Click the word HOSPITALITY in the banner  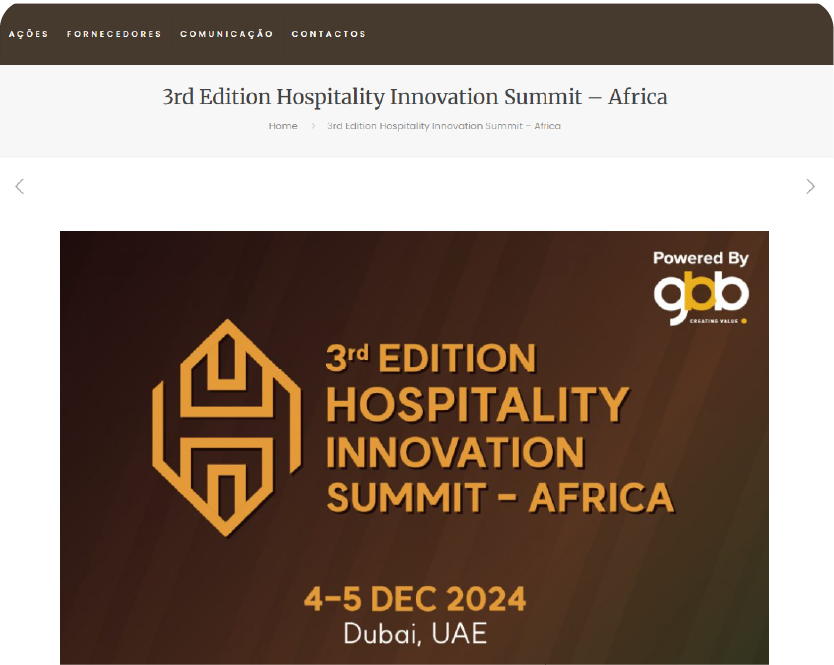coord(478,405)
